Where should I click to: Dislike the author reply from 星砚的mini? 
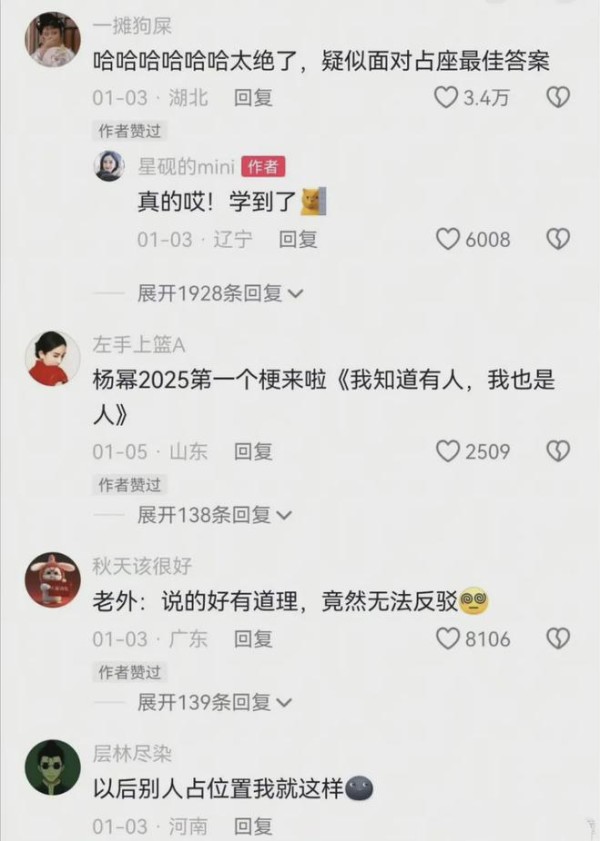(x=558, y=239)
